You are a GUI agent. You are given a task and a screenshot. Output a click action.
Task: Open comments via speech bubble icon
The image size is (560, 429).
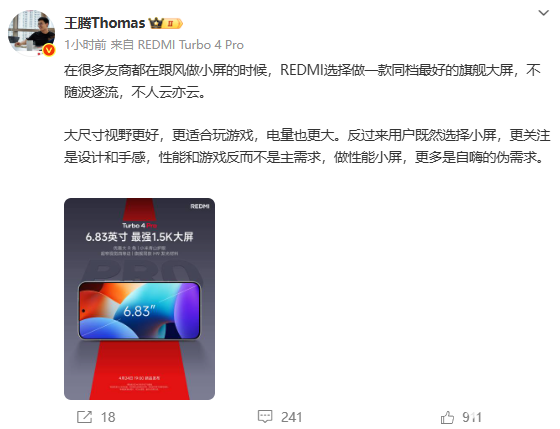click(265, 416)
